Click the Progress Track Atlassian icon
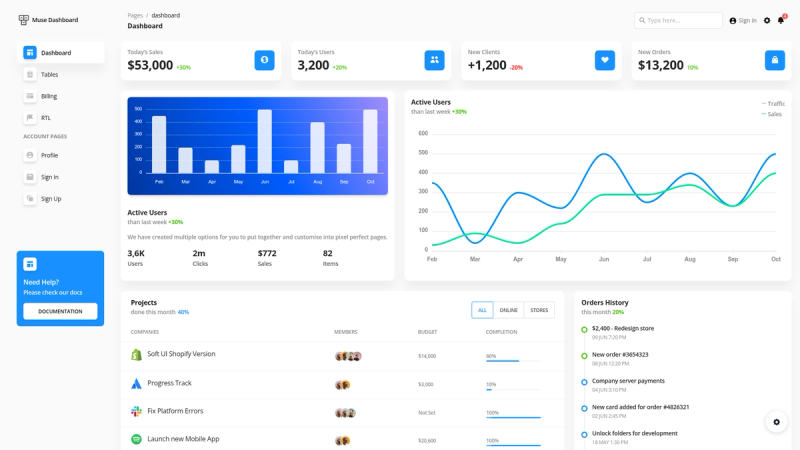The image size is (800, 450). 136,384
